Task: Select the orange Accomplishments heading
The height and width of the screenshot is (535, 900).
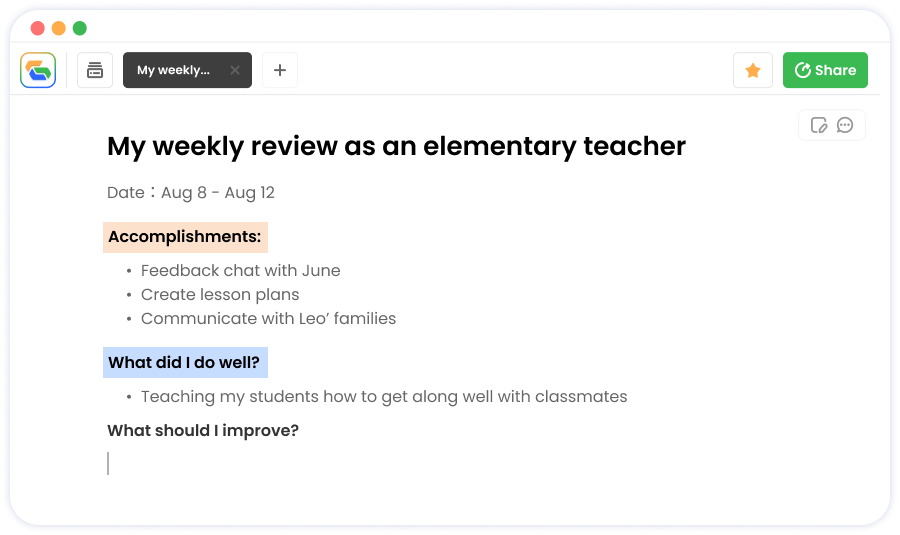Action: tap(185, 237)
